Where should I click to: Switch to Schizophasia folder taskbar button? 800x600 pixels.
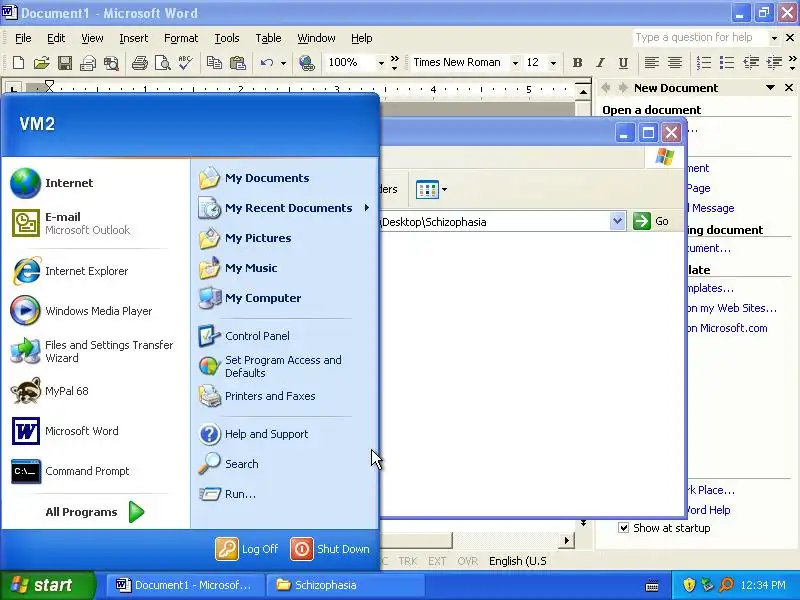point(346,585)
